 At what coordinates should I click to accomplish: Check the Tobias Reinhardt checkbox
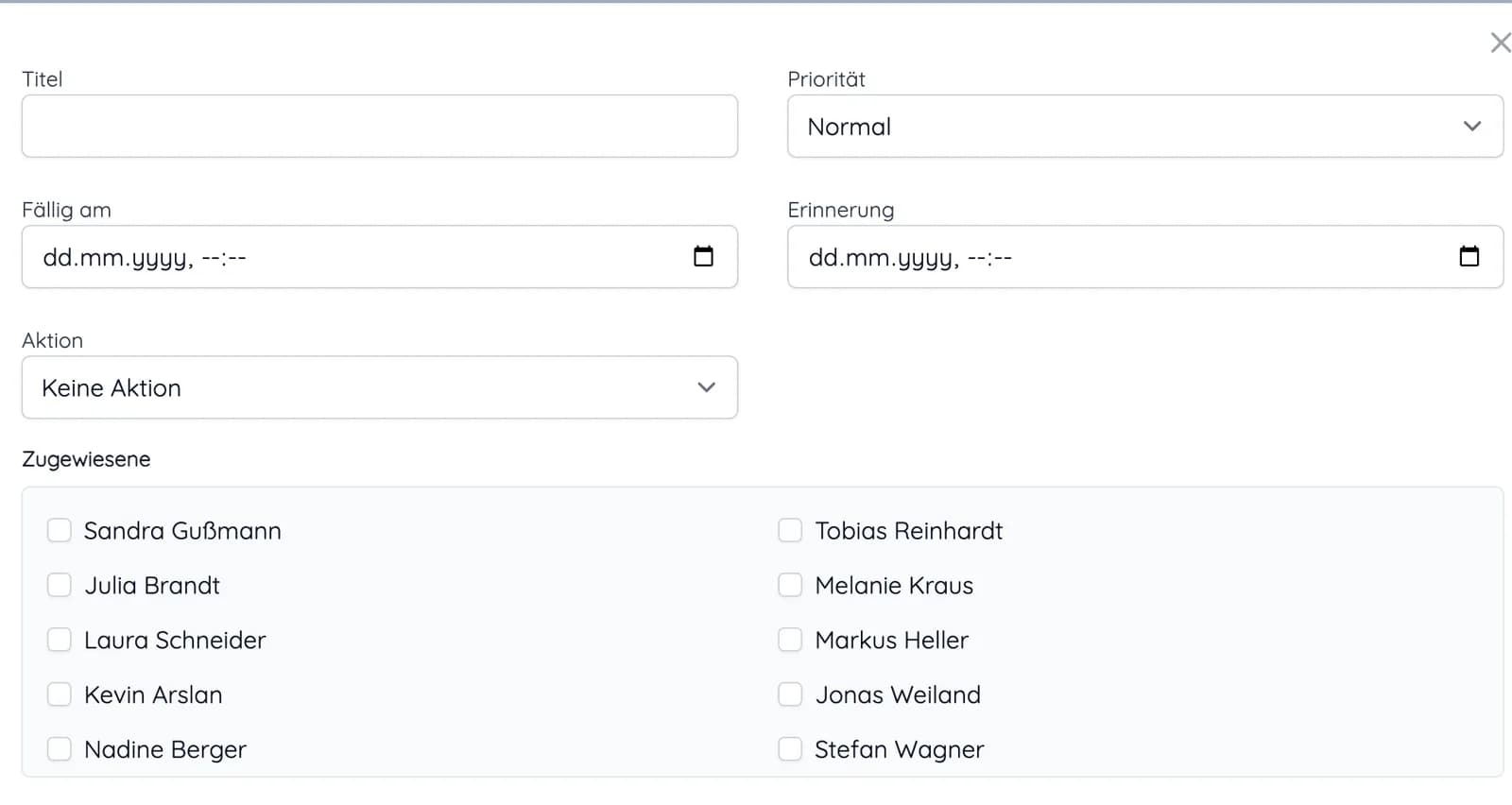click(790, 530)
